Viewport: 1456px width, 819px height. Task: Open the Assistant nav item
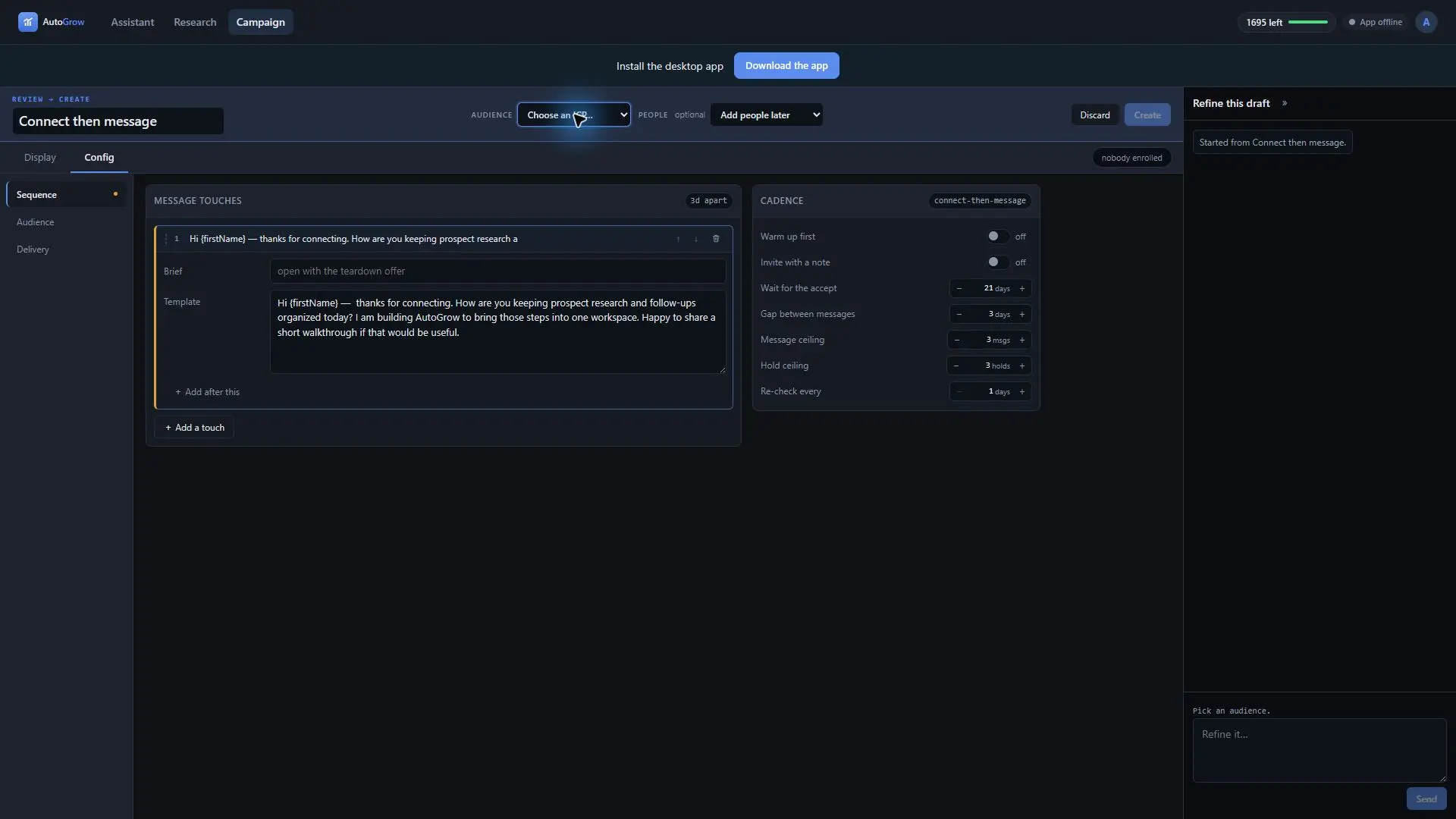(133, 22)
